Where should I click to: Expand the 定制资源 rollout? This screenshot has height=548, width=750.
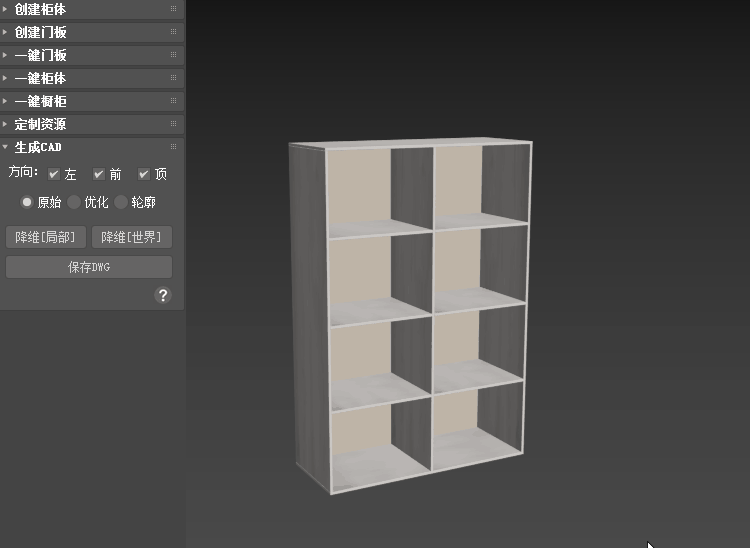(x=92, y=124)
